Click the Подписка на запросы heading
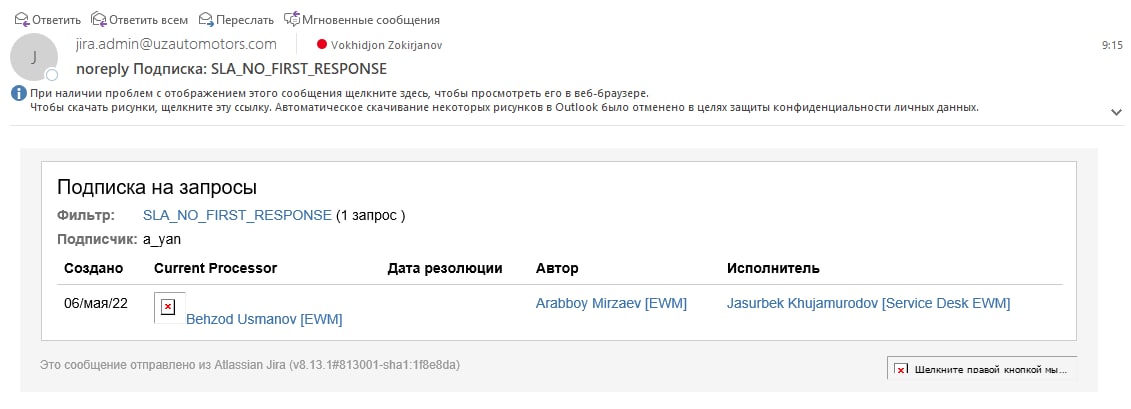The image size is (1131, 409). pos(157,188)
